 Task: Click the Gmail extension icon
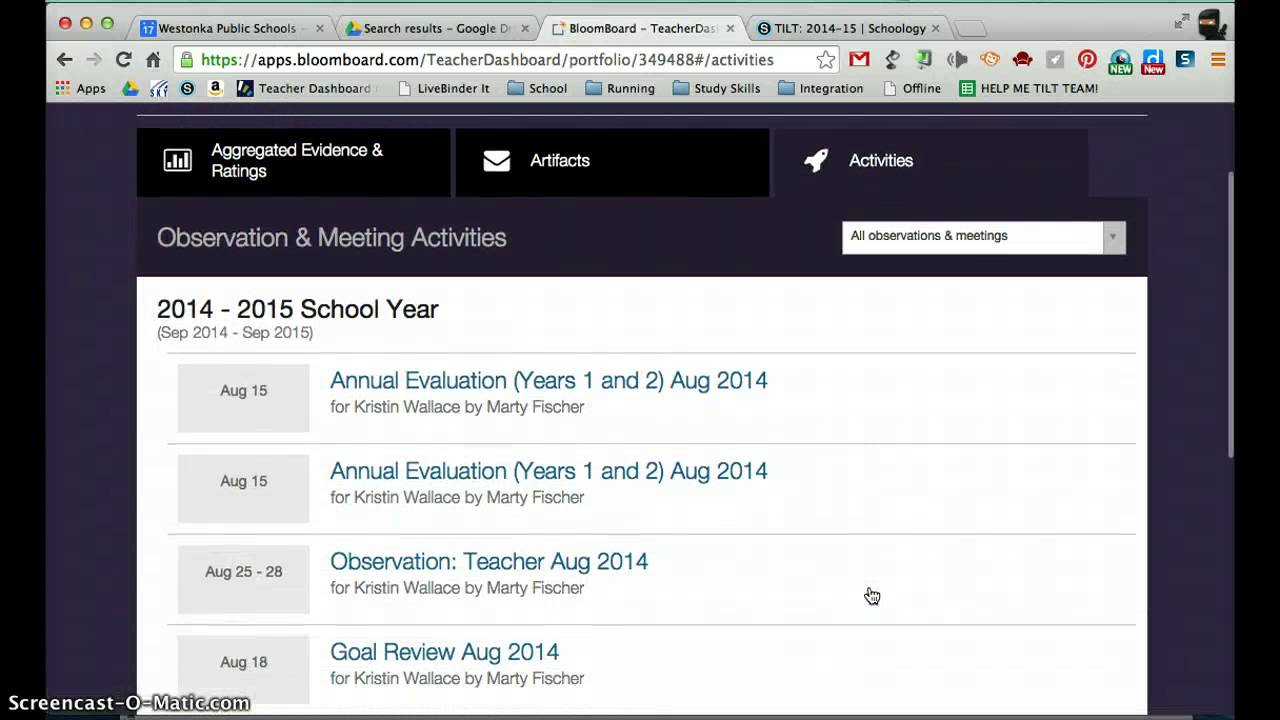(x=859, y=59)
